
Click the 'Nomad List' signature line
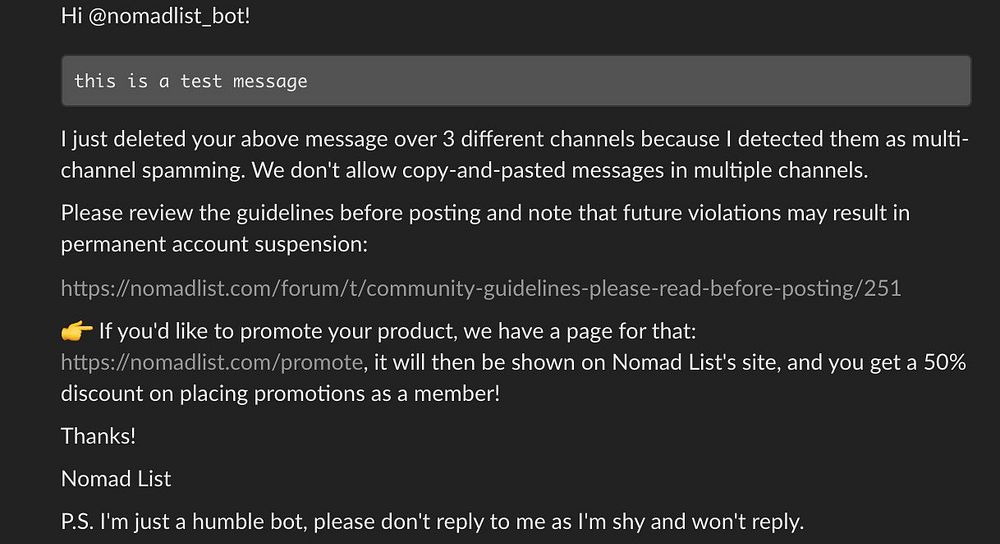pos(116,479)
